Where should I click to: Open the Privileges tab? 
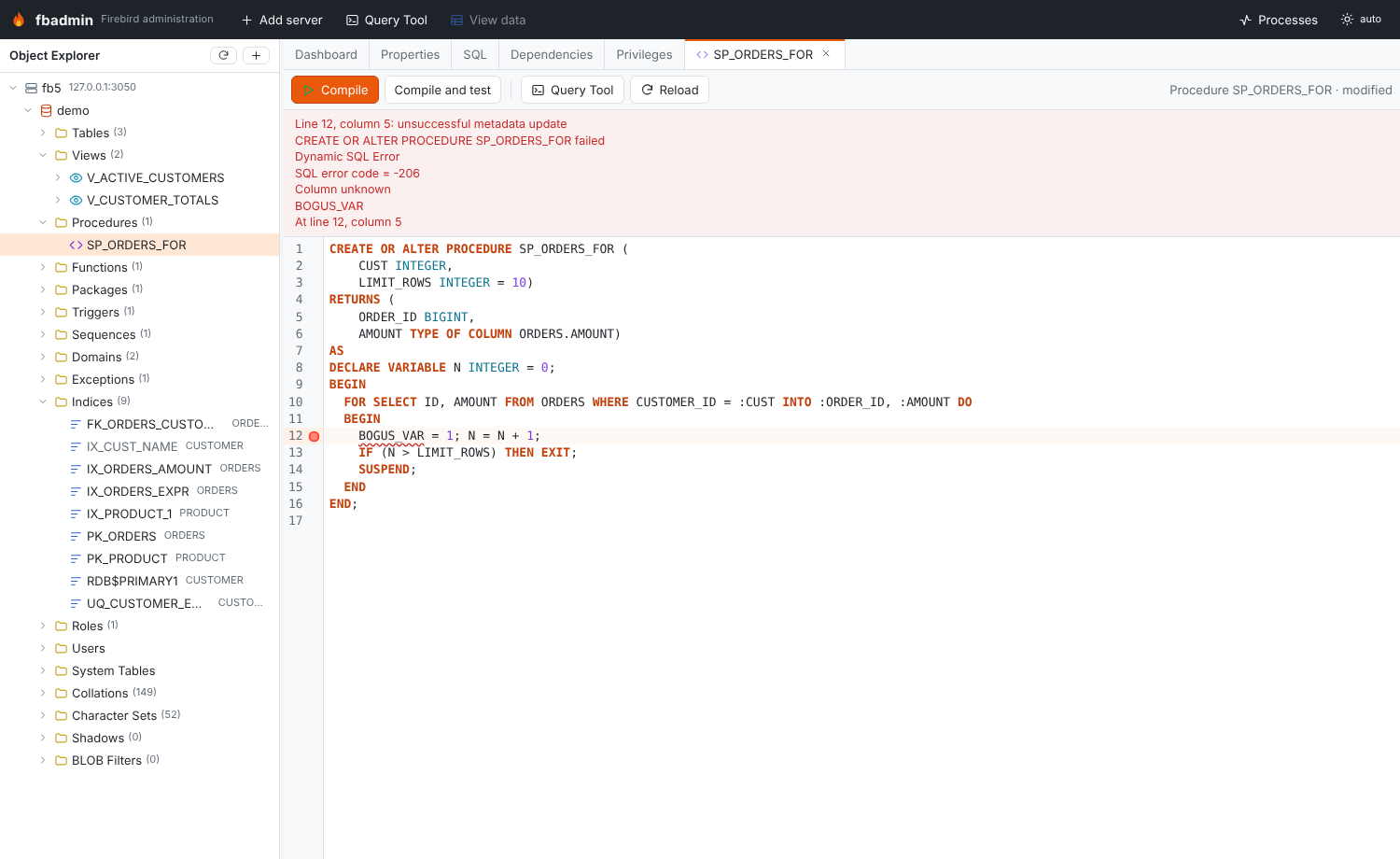(x=644, y=54)
